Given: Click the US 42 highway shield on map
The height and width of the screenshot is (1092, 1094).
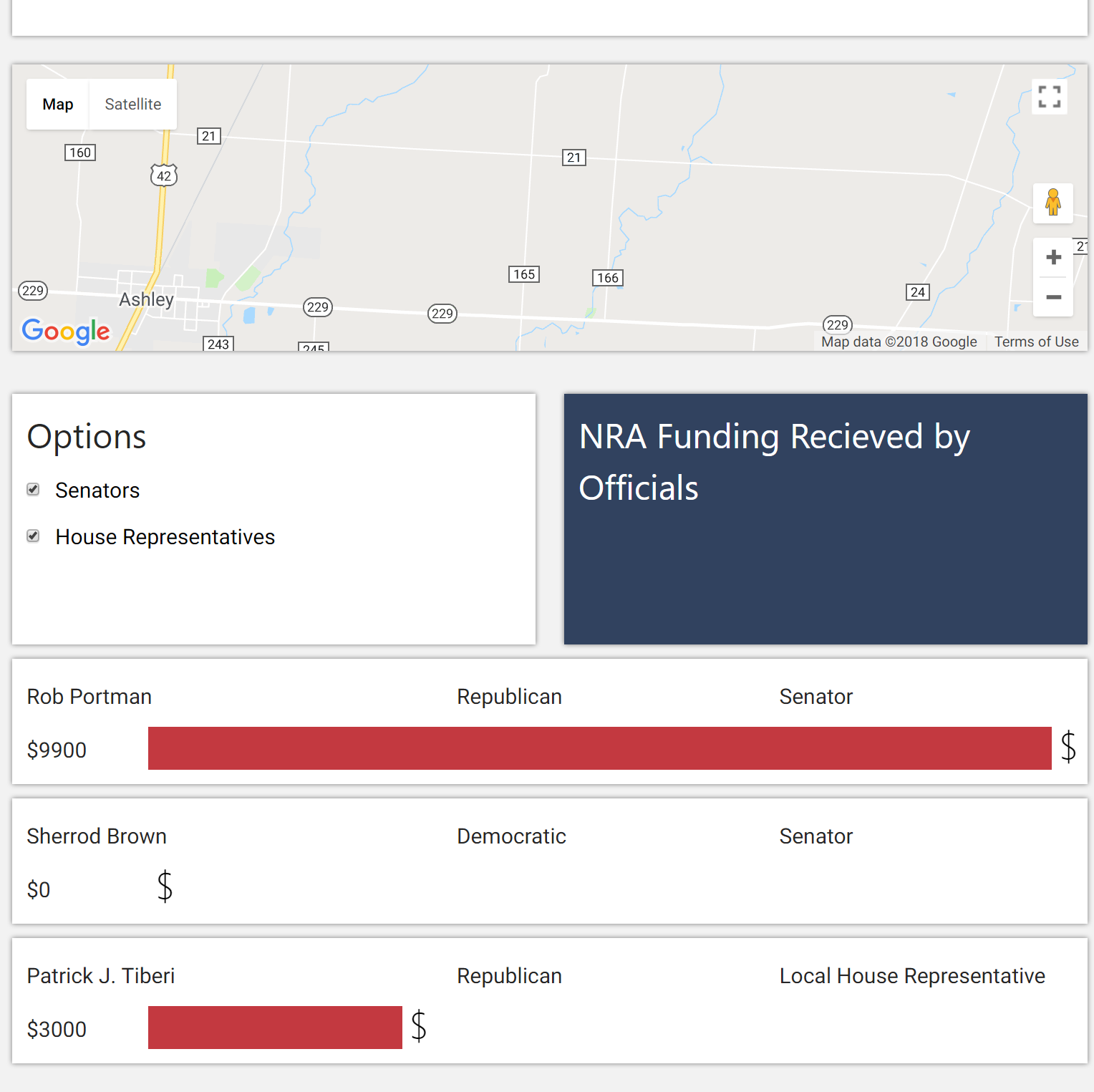Looking at the screenshot, I should click(164, 175).
